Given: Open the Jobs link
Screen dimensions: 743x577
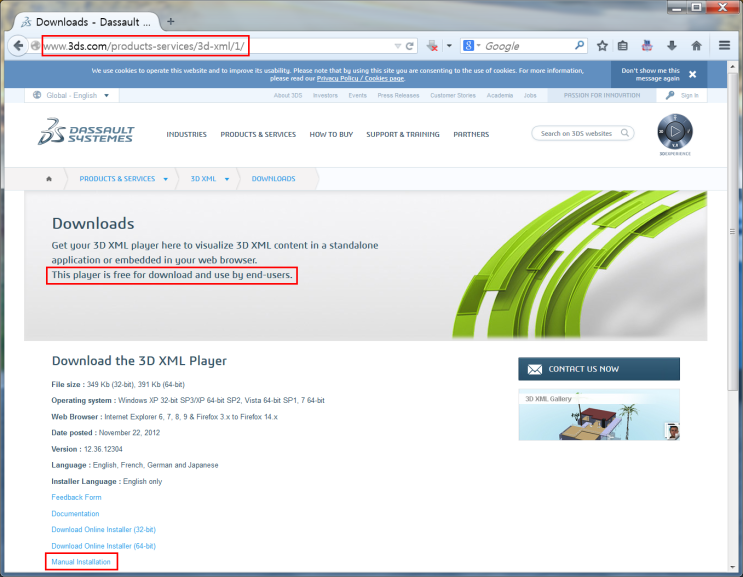Looking at the screenshot, I should [530, 95].
